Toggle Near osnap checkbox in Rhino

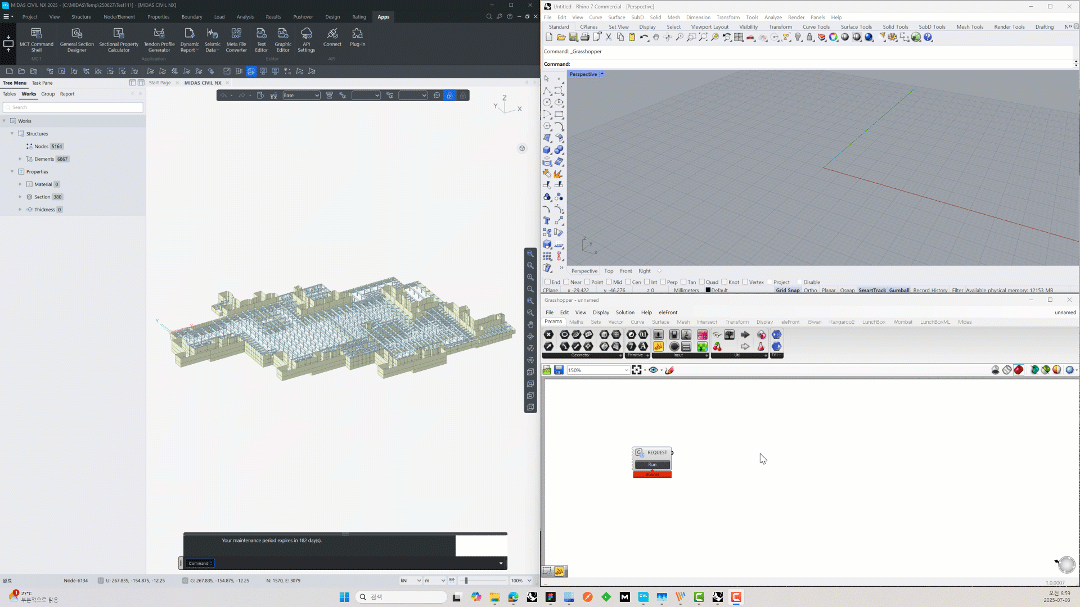point(567,282)
